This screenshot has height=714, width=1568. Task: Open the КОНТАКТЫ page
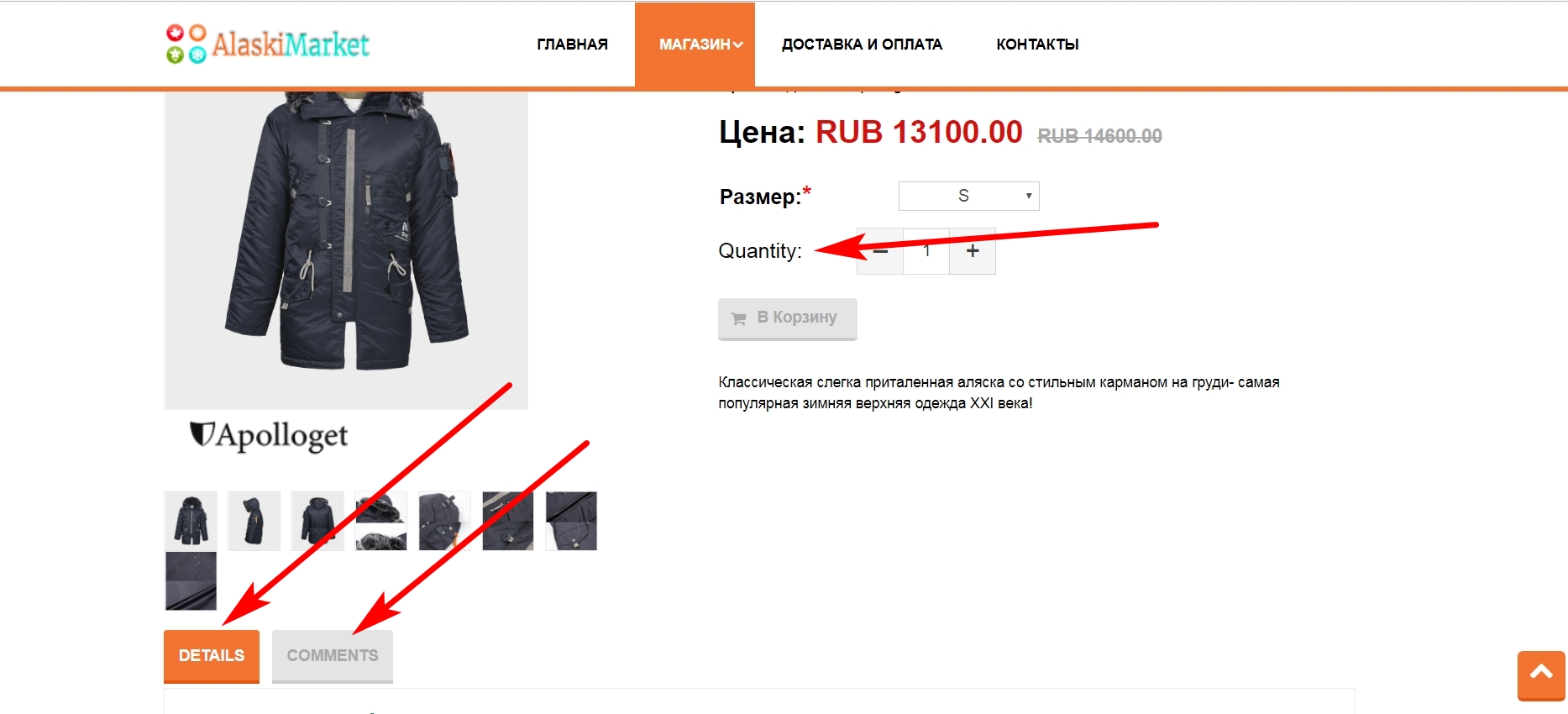click(1037, 45)
